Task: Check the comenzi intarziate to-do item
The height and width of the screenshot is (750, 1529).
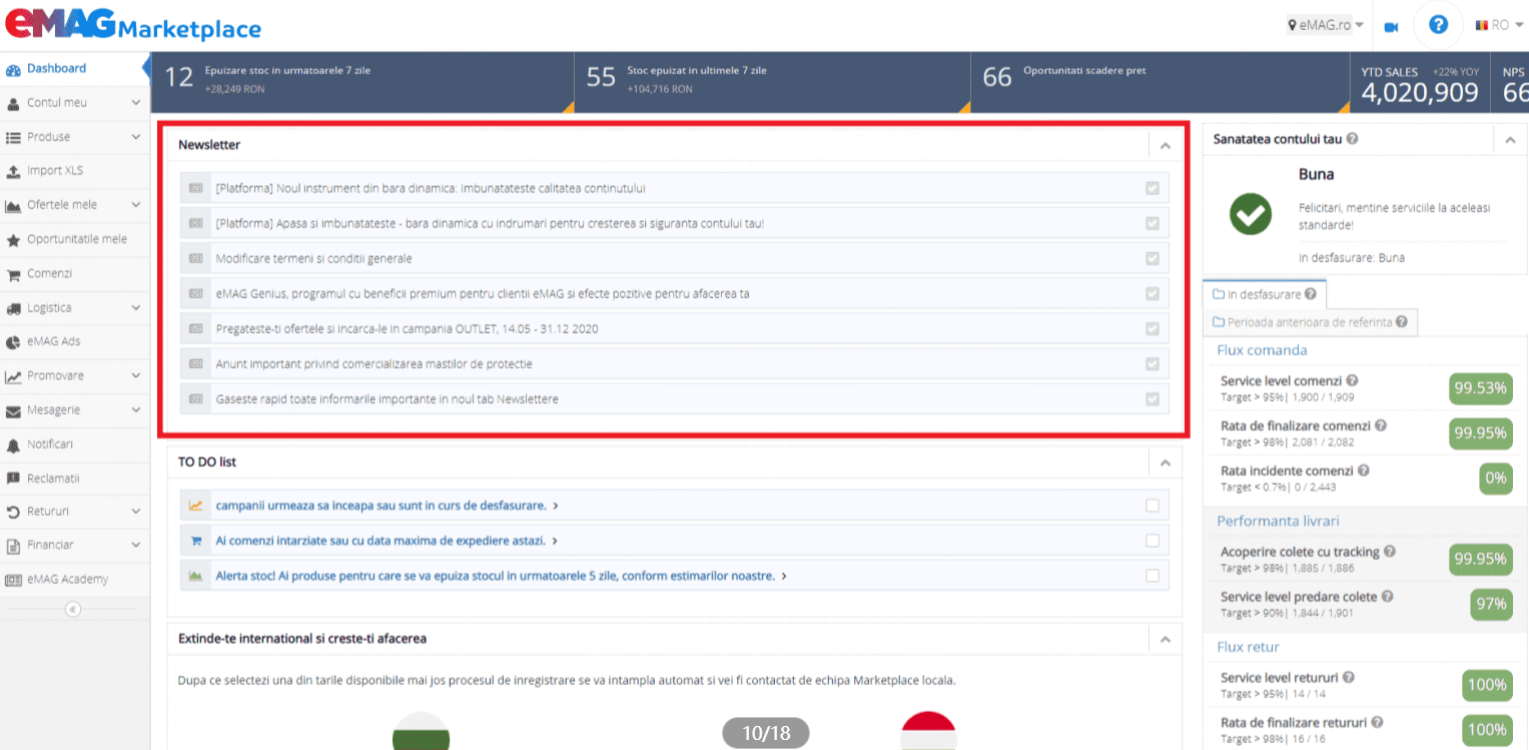Action: [1152, 541]
